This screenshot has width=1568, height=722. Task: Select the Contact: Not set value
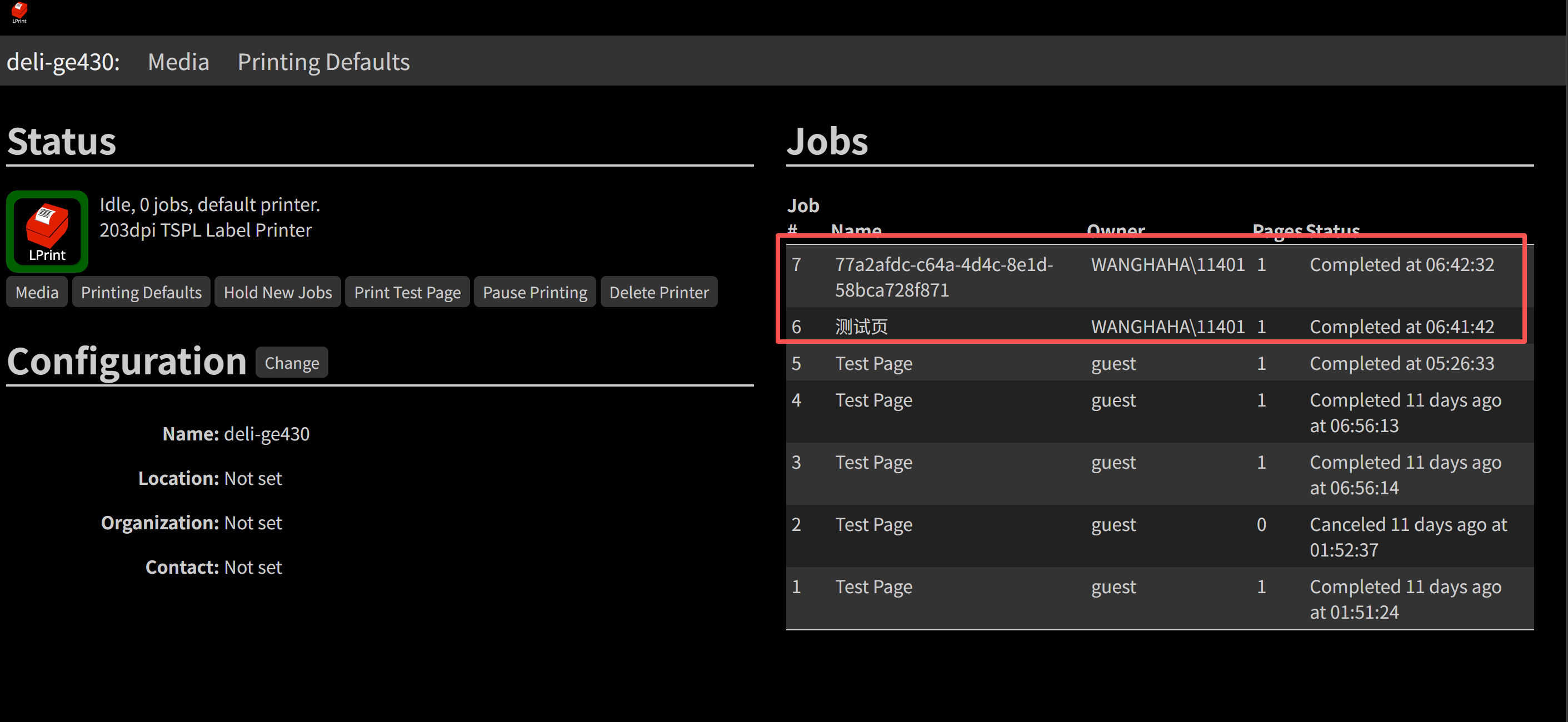coord(253,567)
